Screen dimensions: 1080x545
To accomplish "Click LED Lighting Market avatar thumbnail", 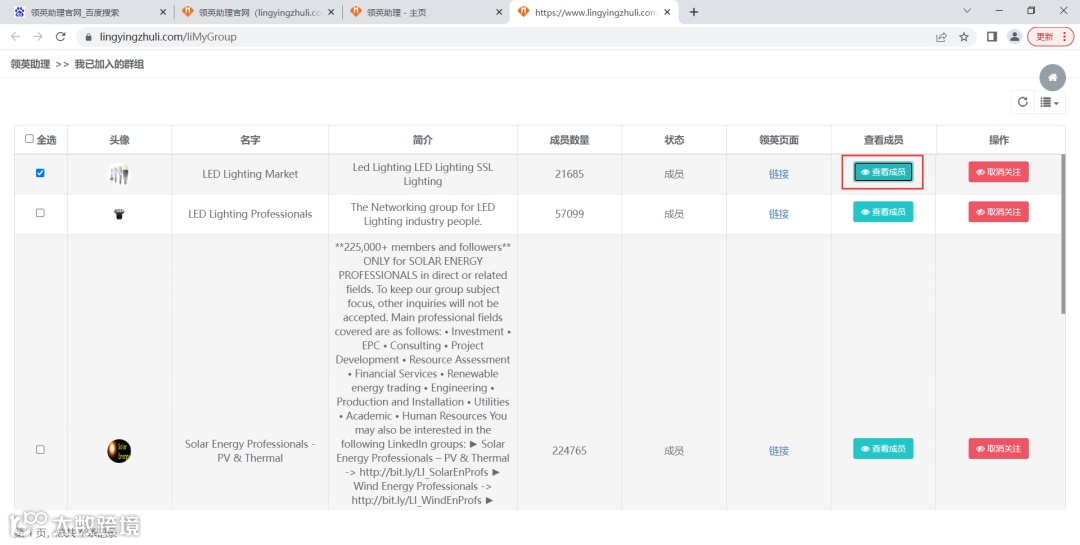I will pos(119,174).
